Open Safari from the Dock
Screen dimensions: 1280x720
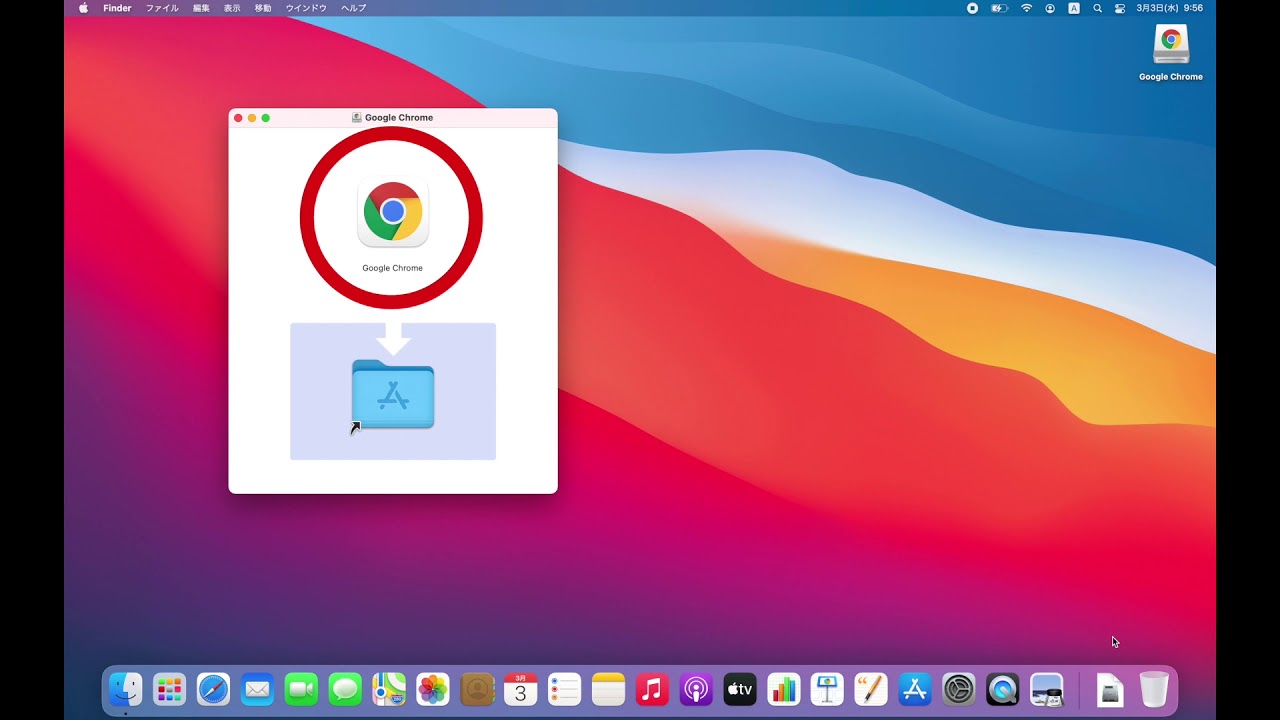click(x=213, y=689)
